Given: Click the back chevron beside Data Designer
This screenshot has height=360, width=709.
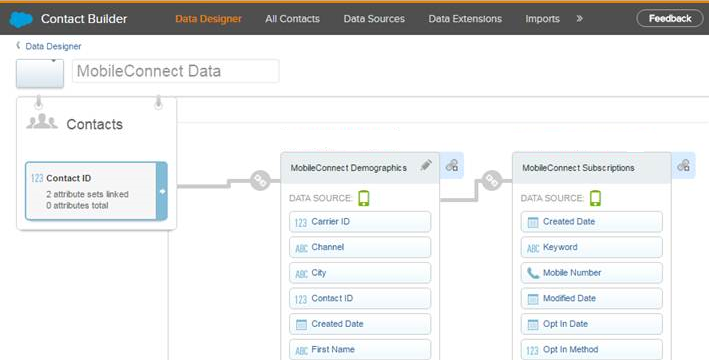Looking at the screenshot, I should pyautogui.click(x=19, y=46).
